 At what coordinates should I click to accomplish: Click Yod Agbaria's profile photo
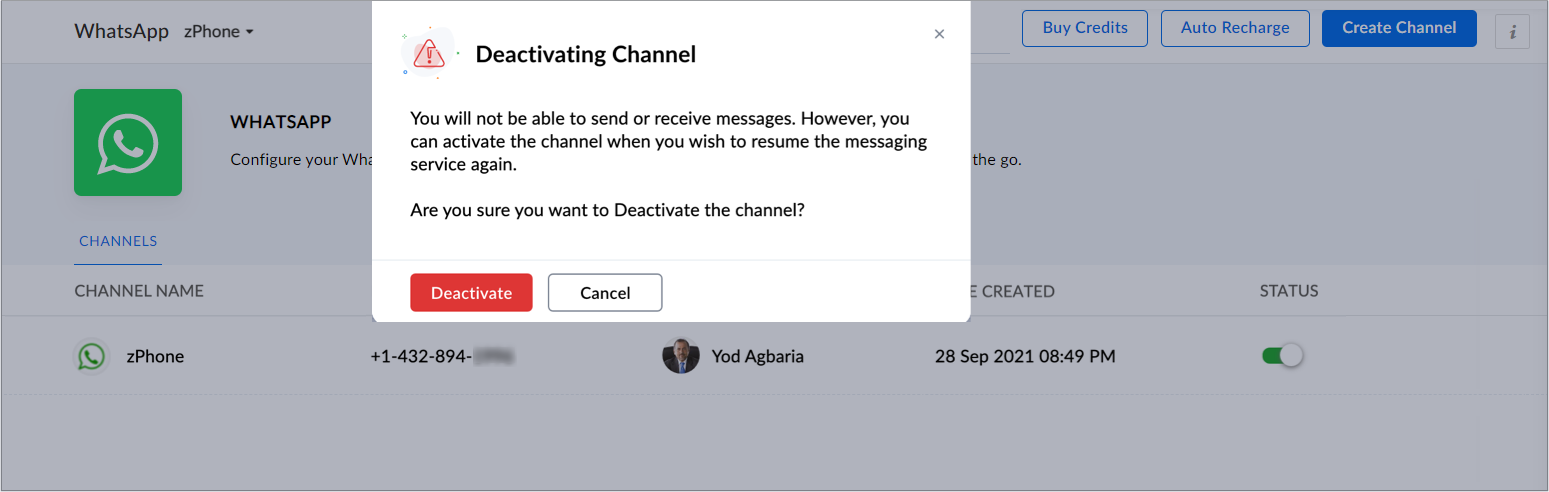tap(681, 356)
